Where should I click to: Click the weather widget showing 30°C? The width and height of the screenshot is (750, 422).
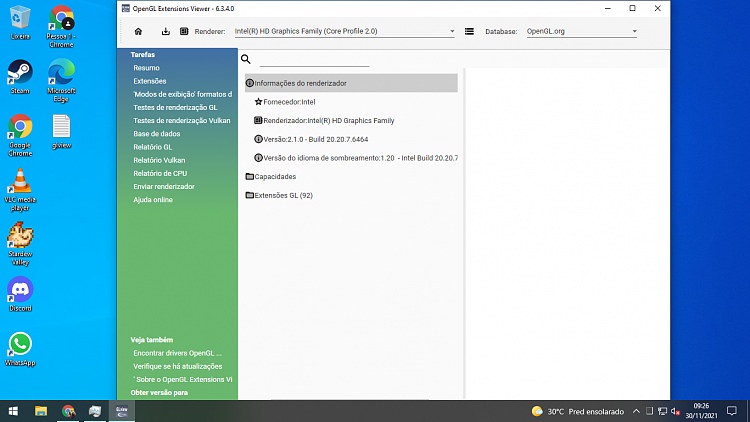[577, 411]
